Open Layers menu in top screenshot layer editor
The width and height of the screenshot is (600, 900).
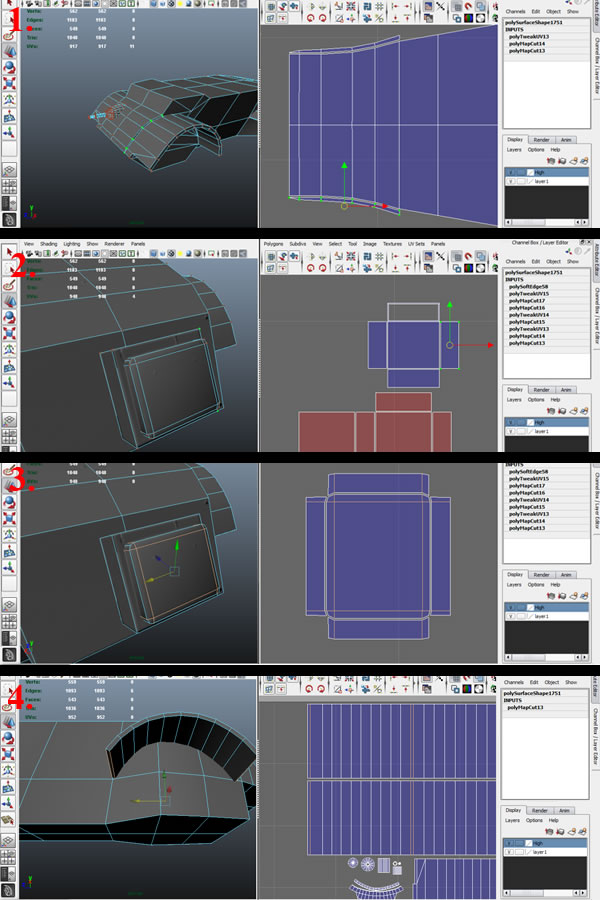tap(514, 150)
